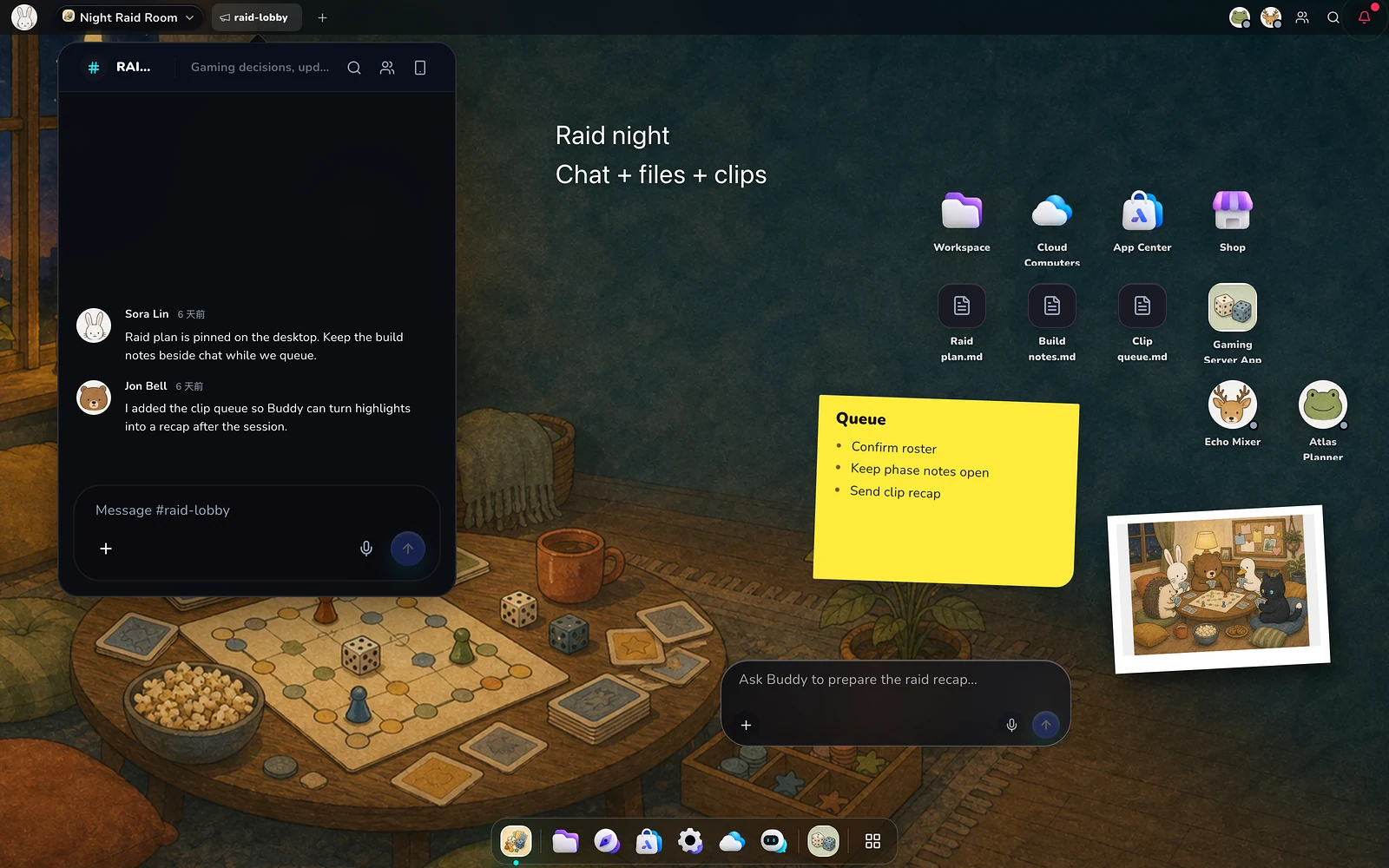Open the Shop icon
This screenshot has height=868, width=1389.
click(1232, 212)
